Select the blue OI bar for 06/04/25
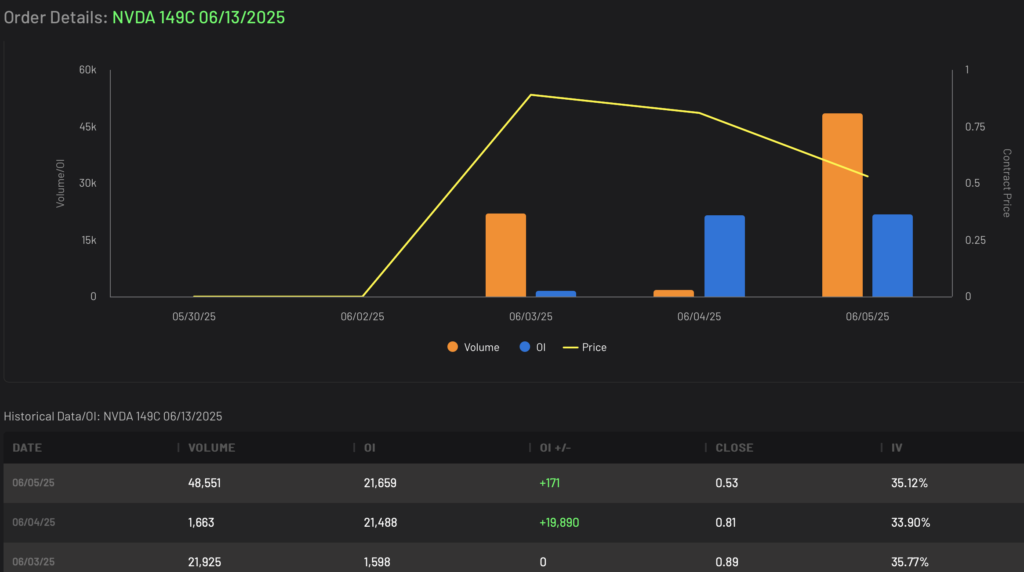 [724, 256]
